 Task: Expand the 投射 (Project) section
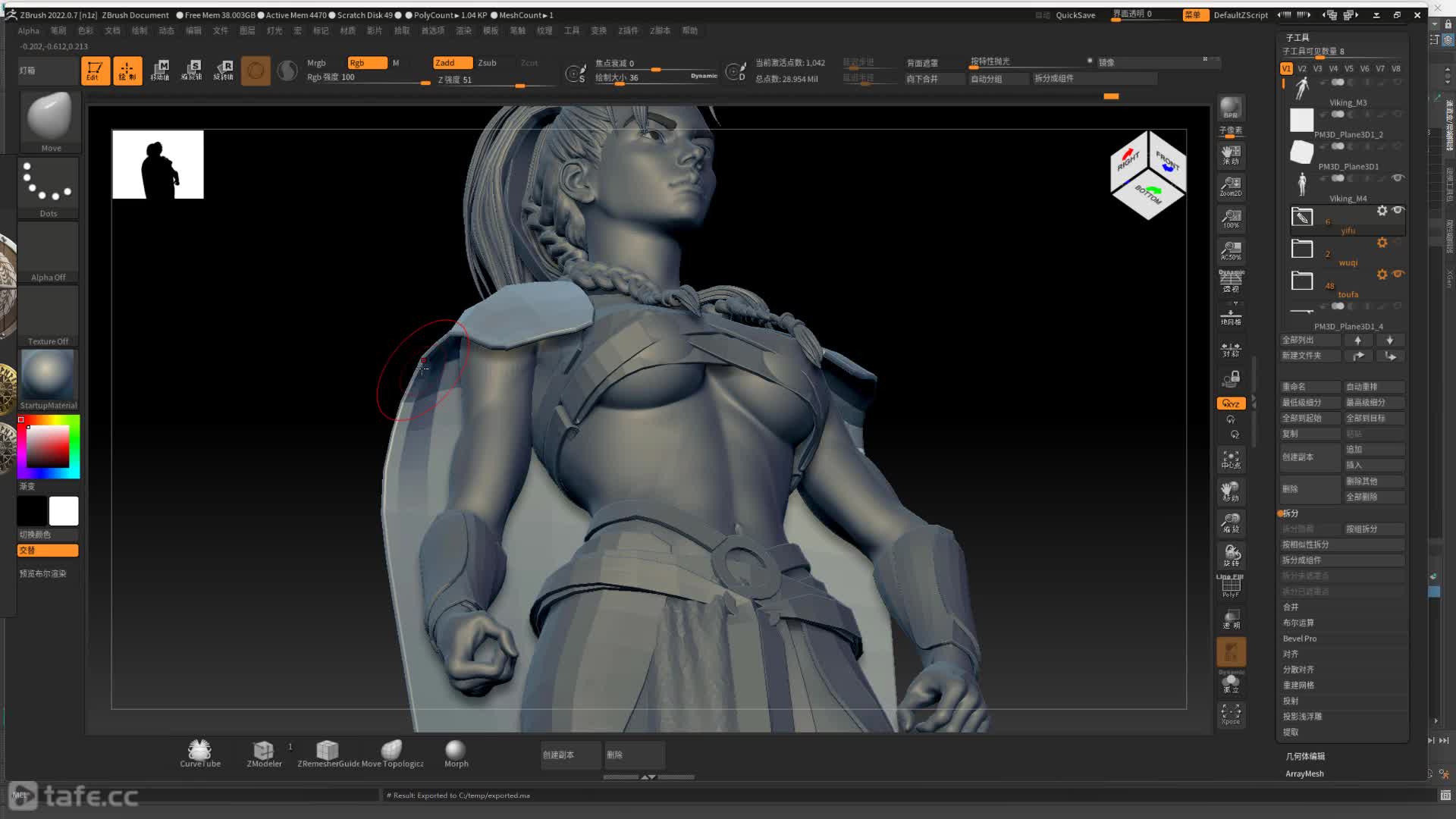[x=1291, y=701]
